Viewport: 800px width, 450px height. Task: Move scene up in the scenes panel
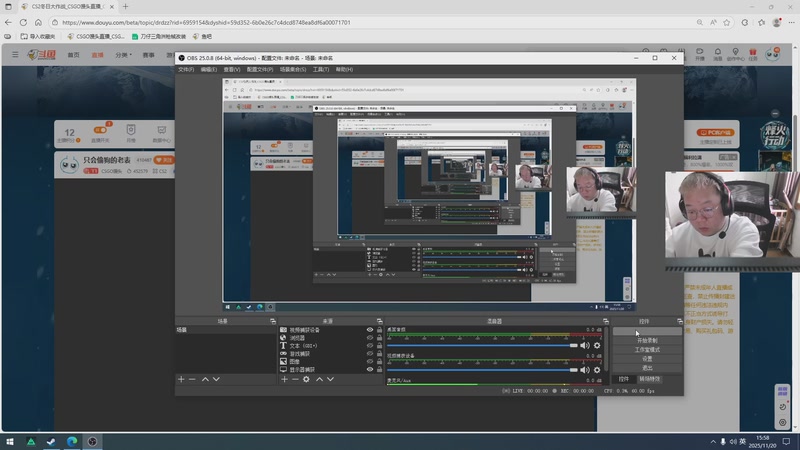tap(205, 379)
